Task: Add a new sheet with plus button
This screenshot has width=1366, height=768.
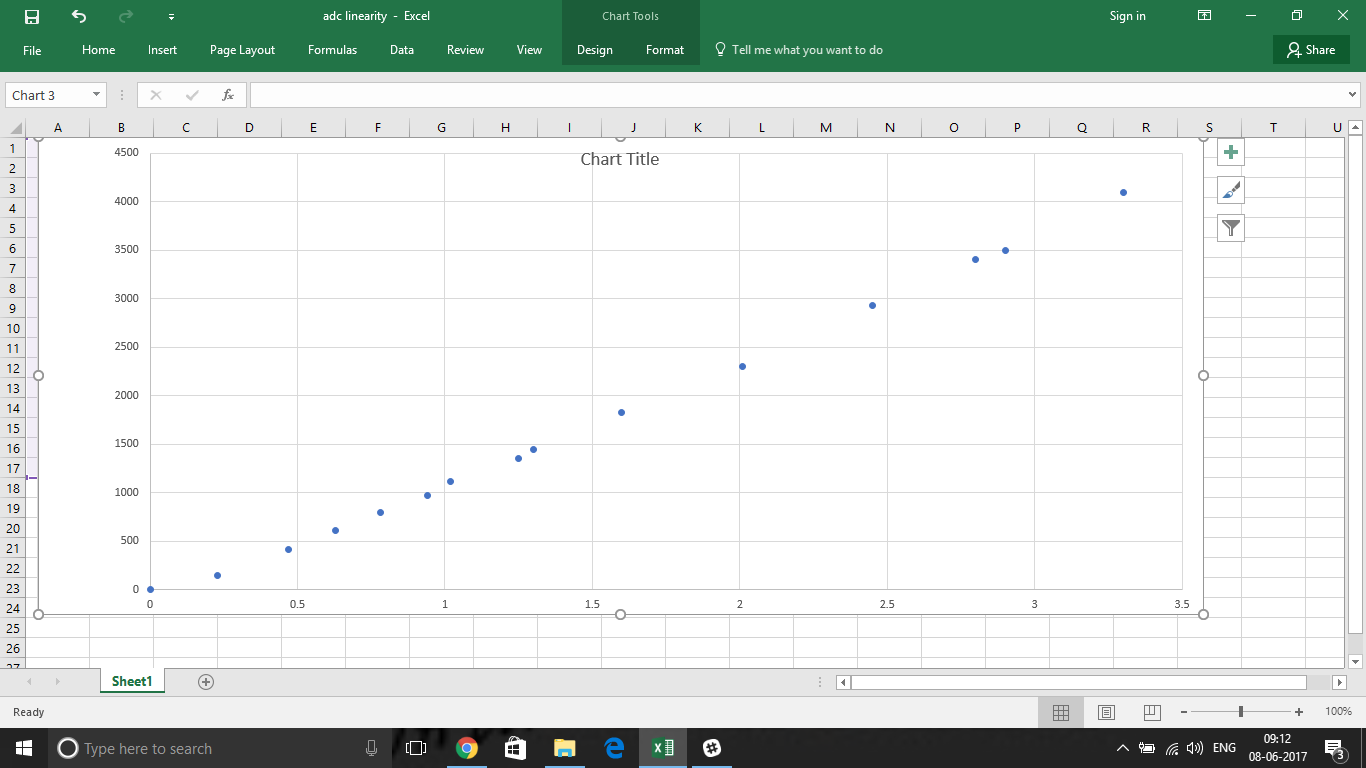Action: pos(206,682)
